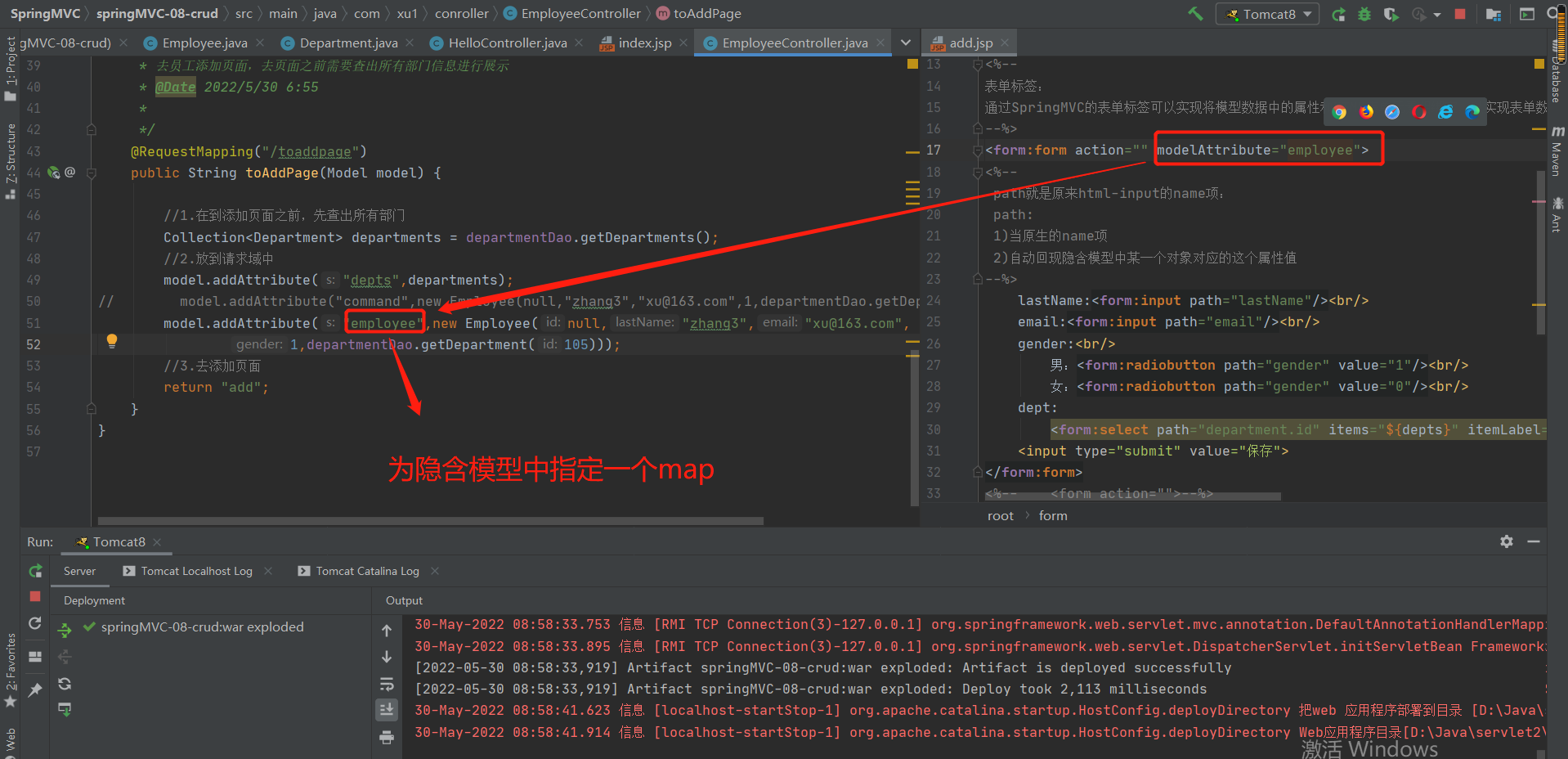Toggle the Z: Structure tool window

coord(10,161)
